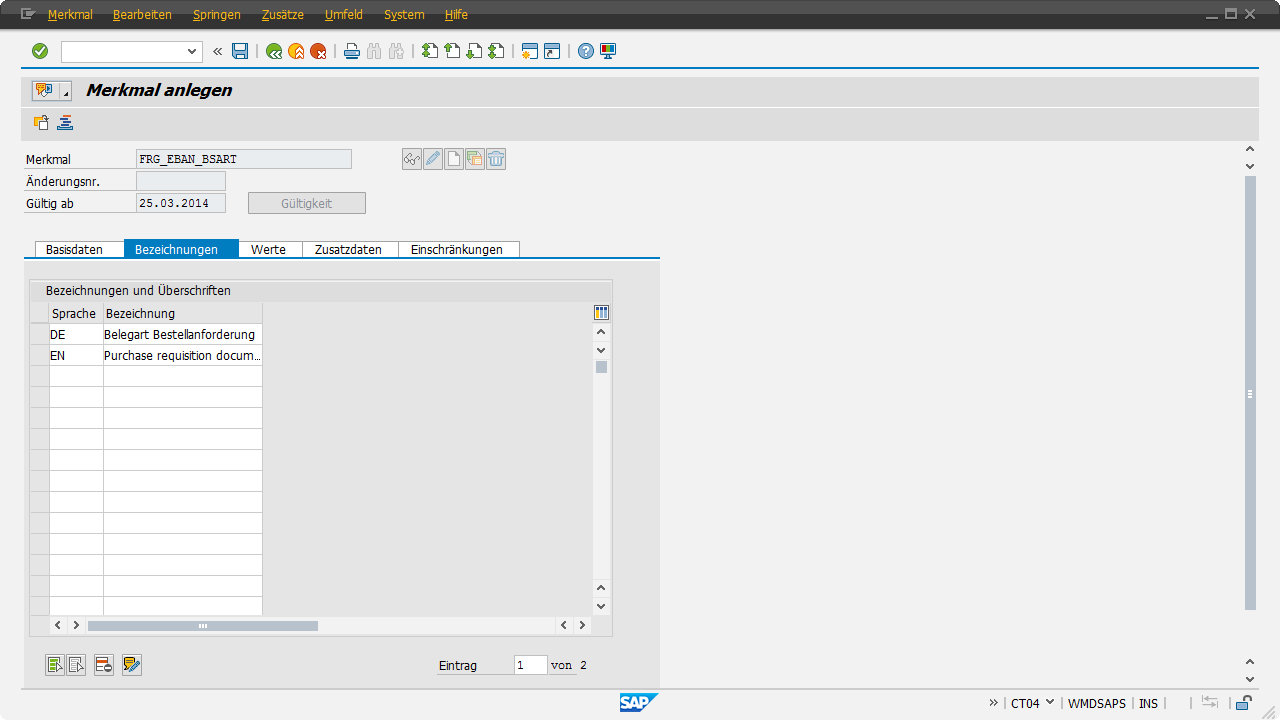Image resolution: width=1280 pixels, height=720 pixels.
Task: Delete the table row with the minus icon
Action: (104, 665)
